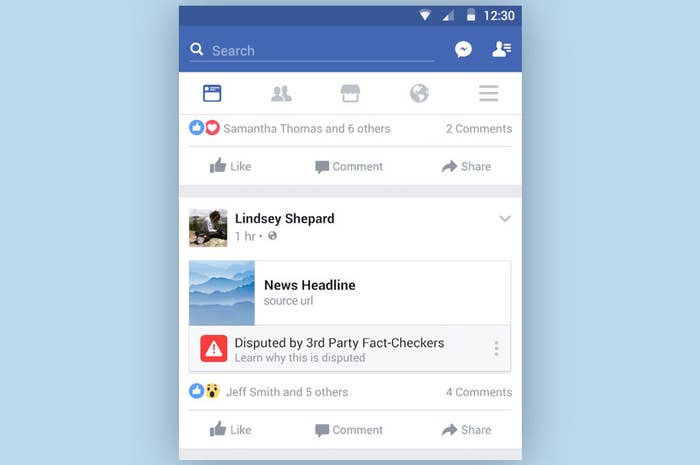Screen dimensions: 700x465
Task: Open the hamburger menu tab
Action: [x=488, y=93]
